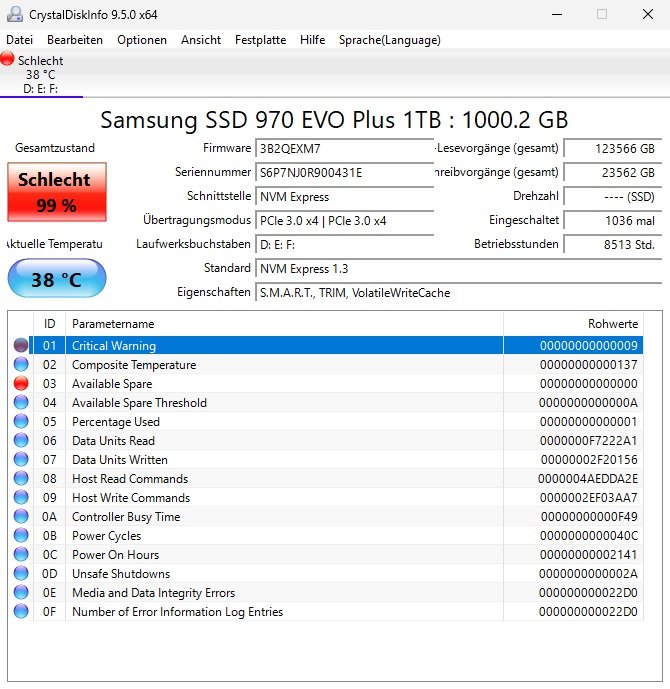Click the blue orb of Unsafe Shutdowns row
This screenshot has height=689, width=670.
21,573
